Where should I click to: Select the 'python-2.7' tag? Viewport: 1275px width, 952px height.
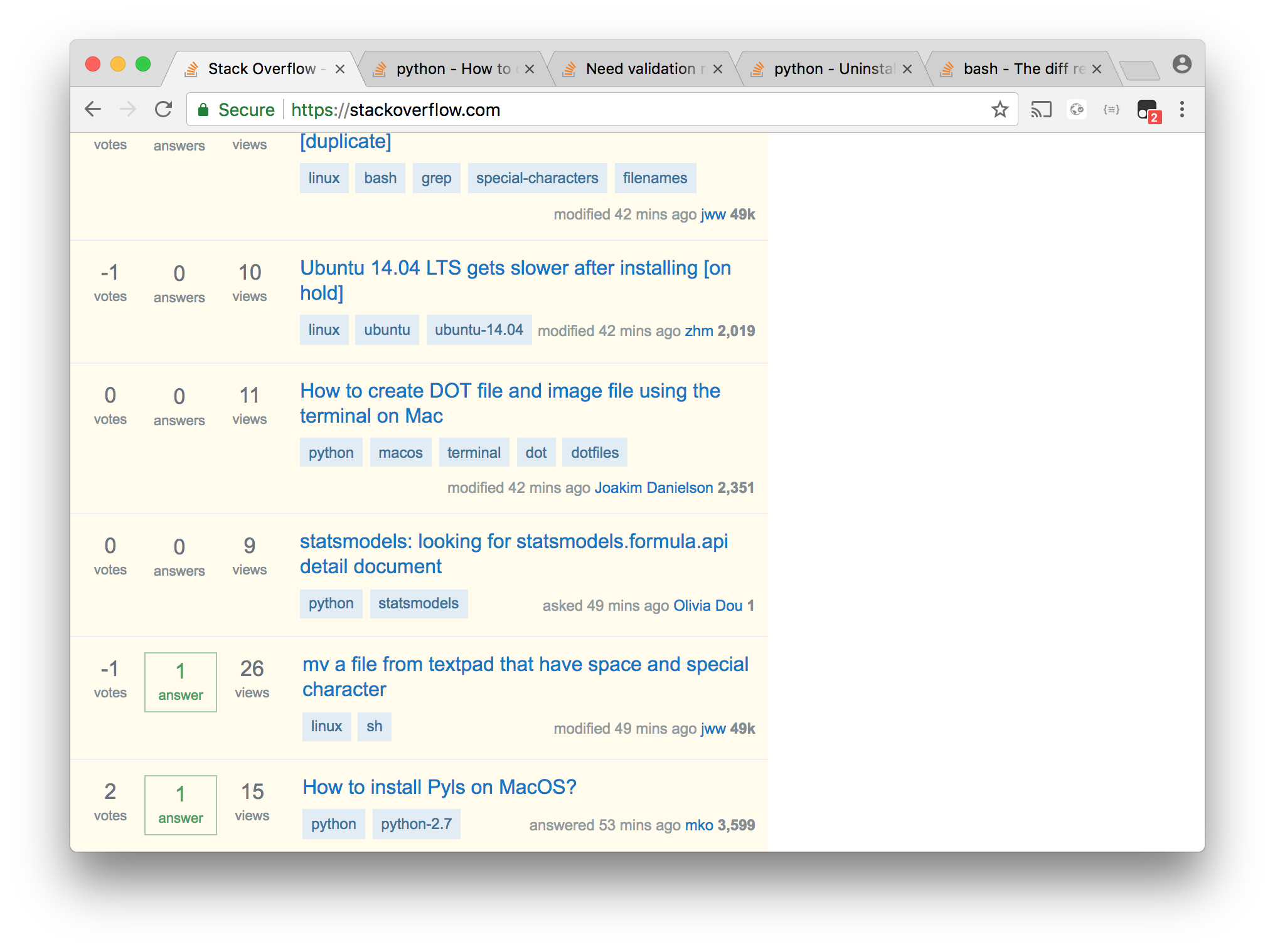click(416, 824)
